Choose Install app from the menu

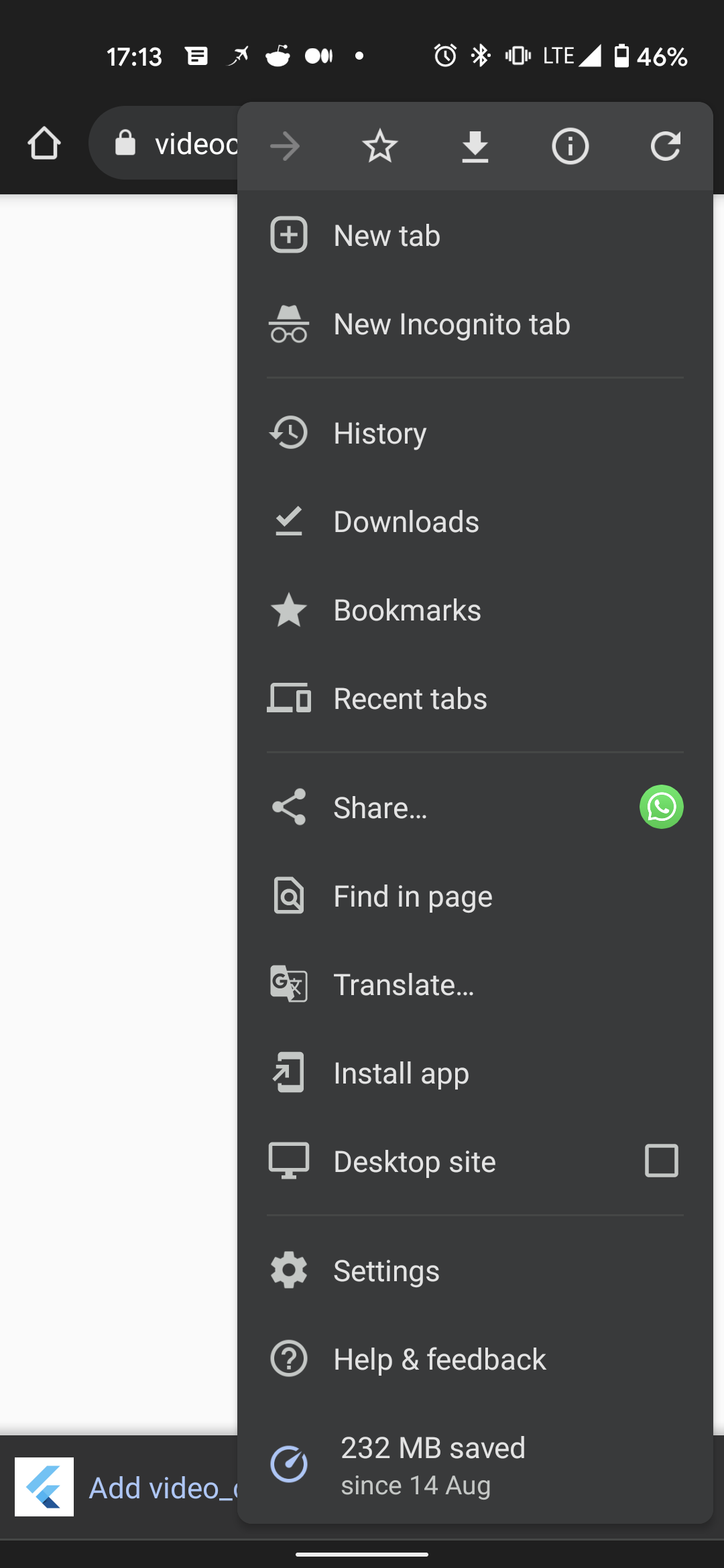pos(401,1073)
